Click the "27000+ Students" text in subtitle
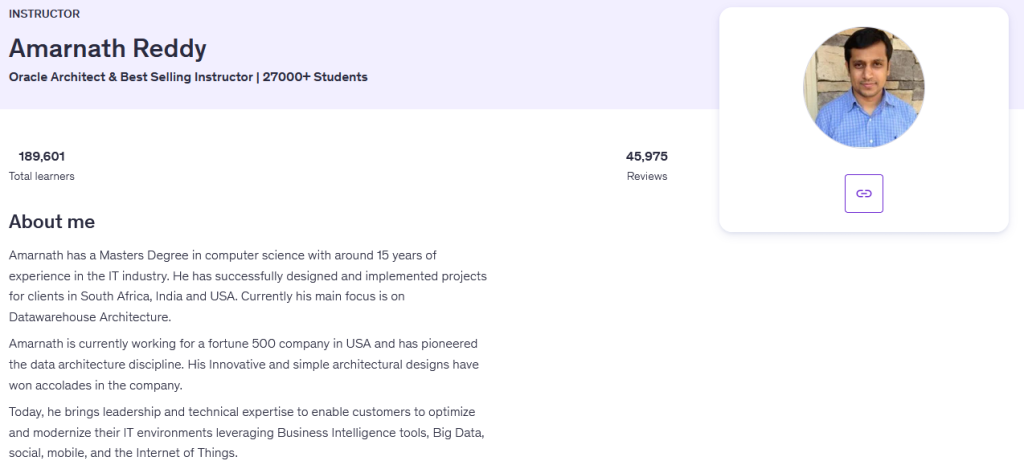 point(315,77)
